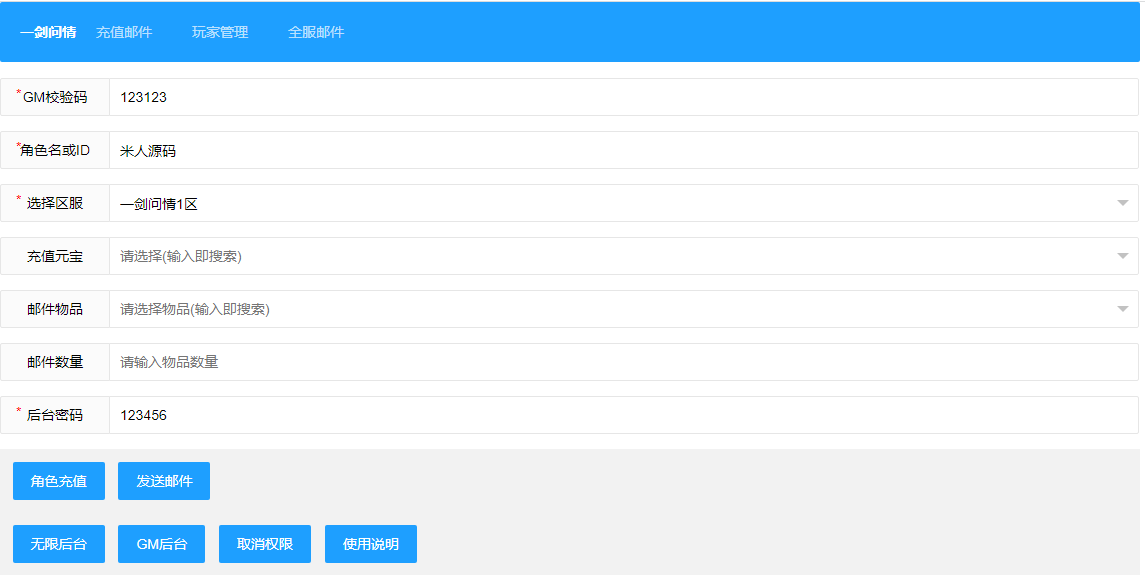Open the GM后台 button

tap(161, 544)
